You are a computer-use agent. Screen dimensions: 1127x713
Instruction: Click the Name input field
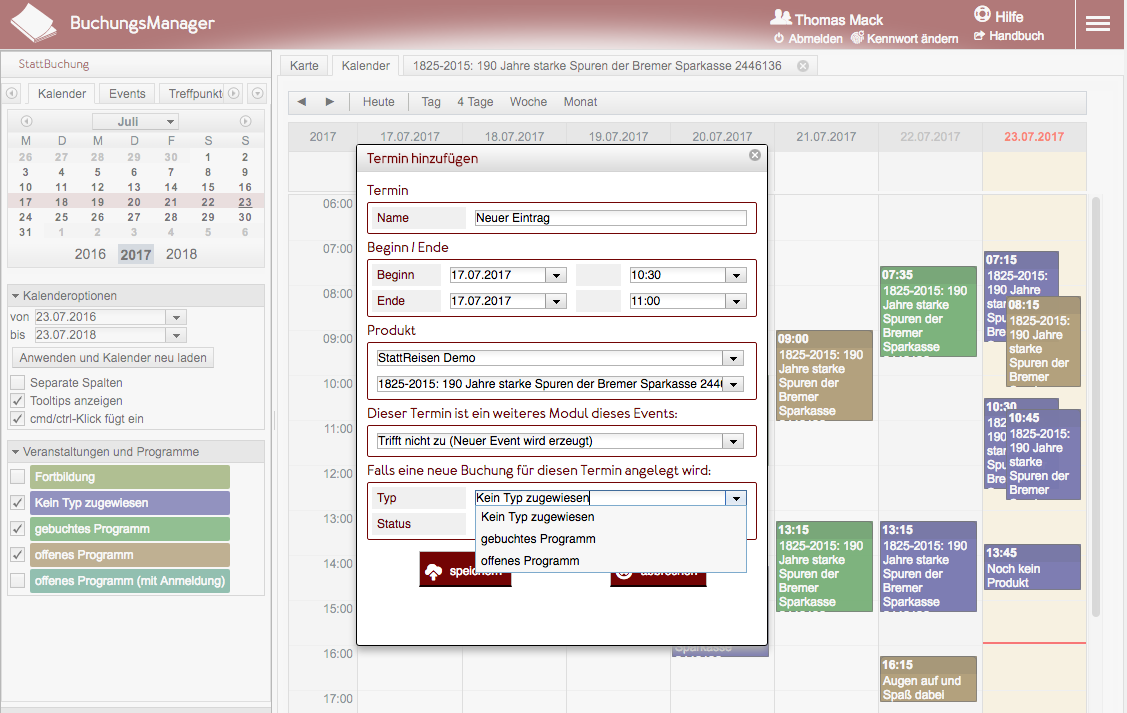click(x=610, y=218)
